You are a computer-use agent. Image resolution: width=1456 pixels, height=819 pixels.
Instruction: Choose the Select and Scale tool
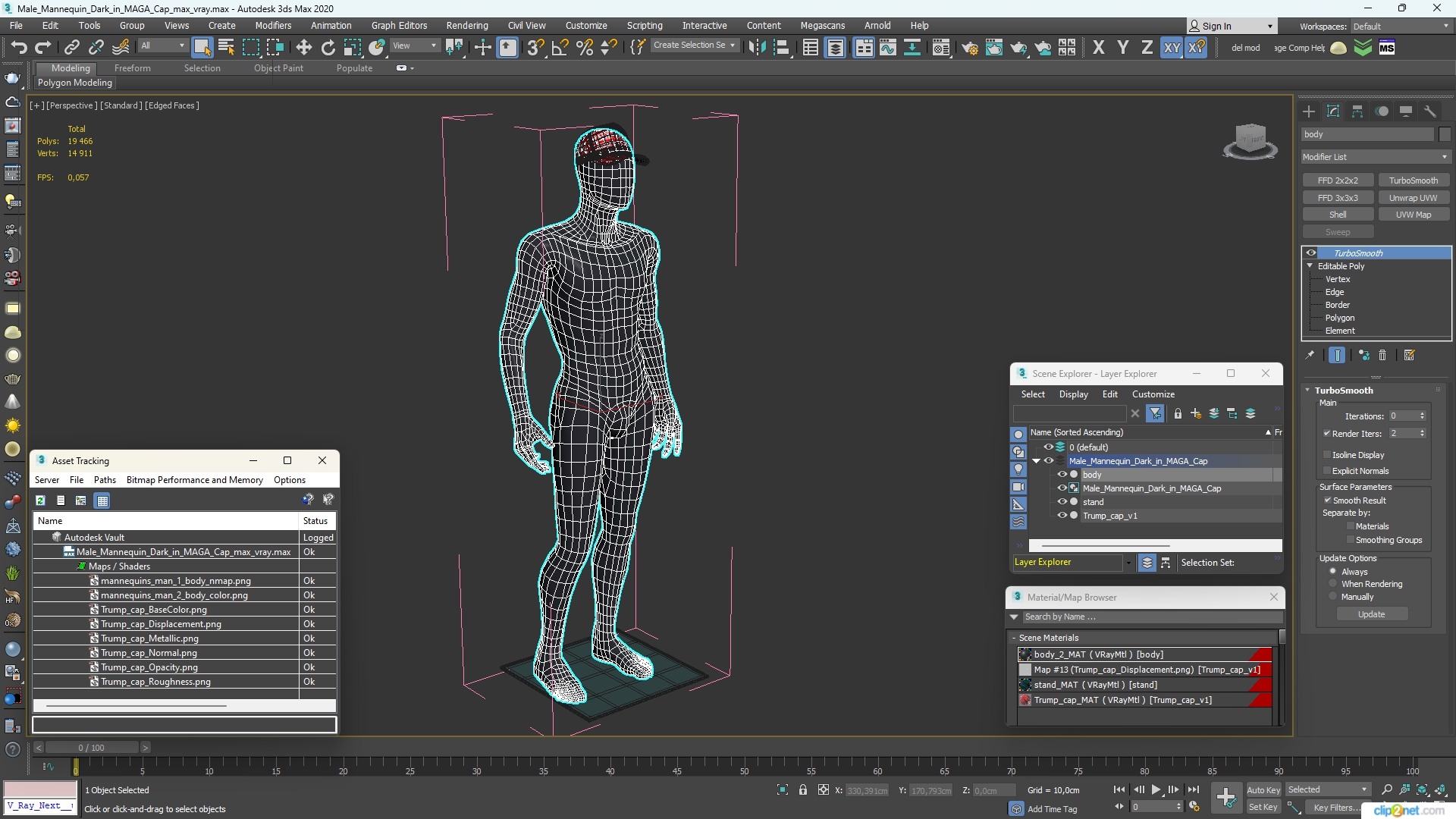click(352, 47)
